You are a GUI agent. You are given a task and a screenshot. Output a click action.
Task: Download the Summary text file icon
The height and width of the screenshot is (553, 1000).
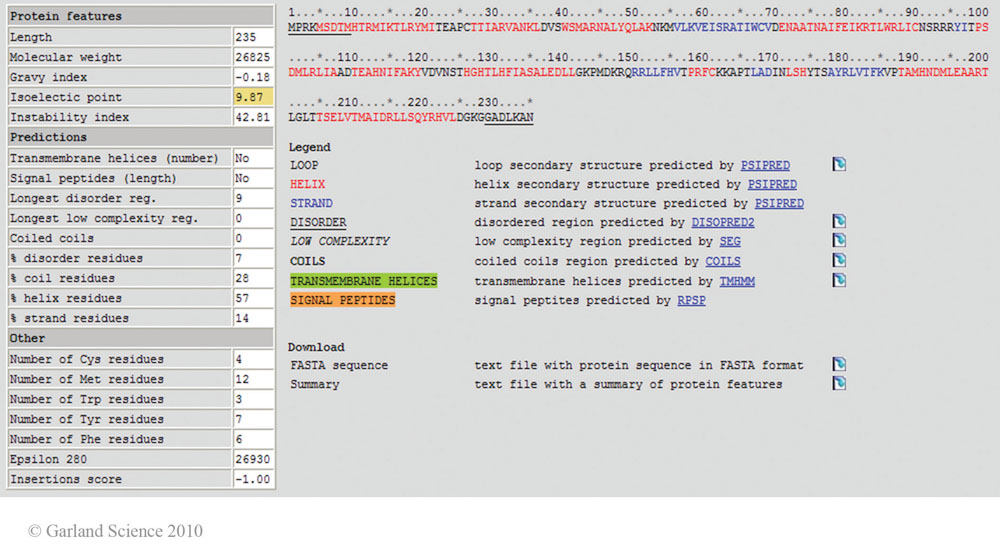pyautogui.click(x=839, y=384)
